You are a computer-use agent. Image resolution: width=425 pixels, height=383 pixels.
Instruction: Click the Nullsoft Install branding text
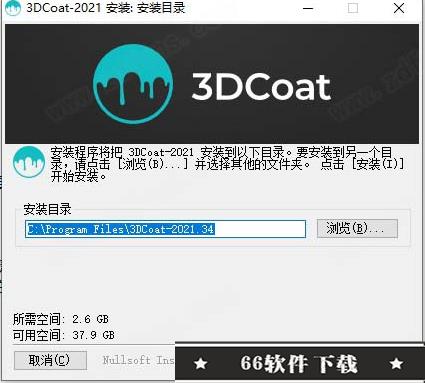[138, 360]
